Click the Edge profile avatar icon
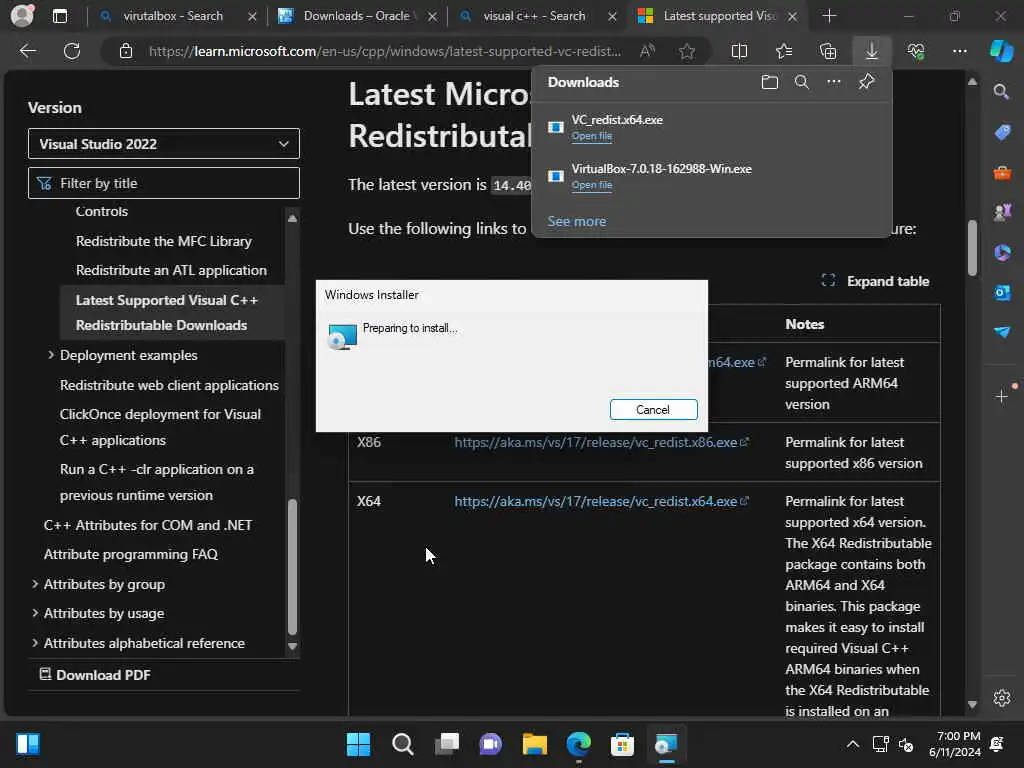Screen dimensions: 1024x768 22,16
